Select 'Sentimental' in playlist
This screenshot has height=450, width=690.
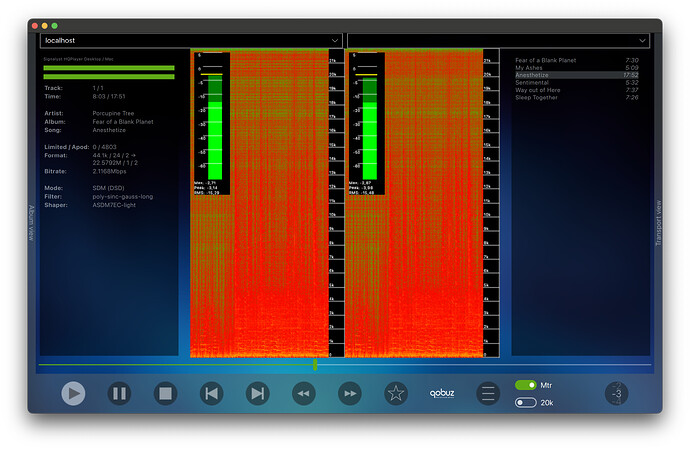(577, 83)
